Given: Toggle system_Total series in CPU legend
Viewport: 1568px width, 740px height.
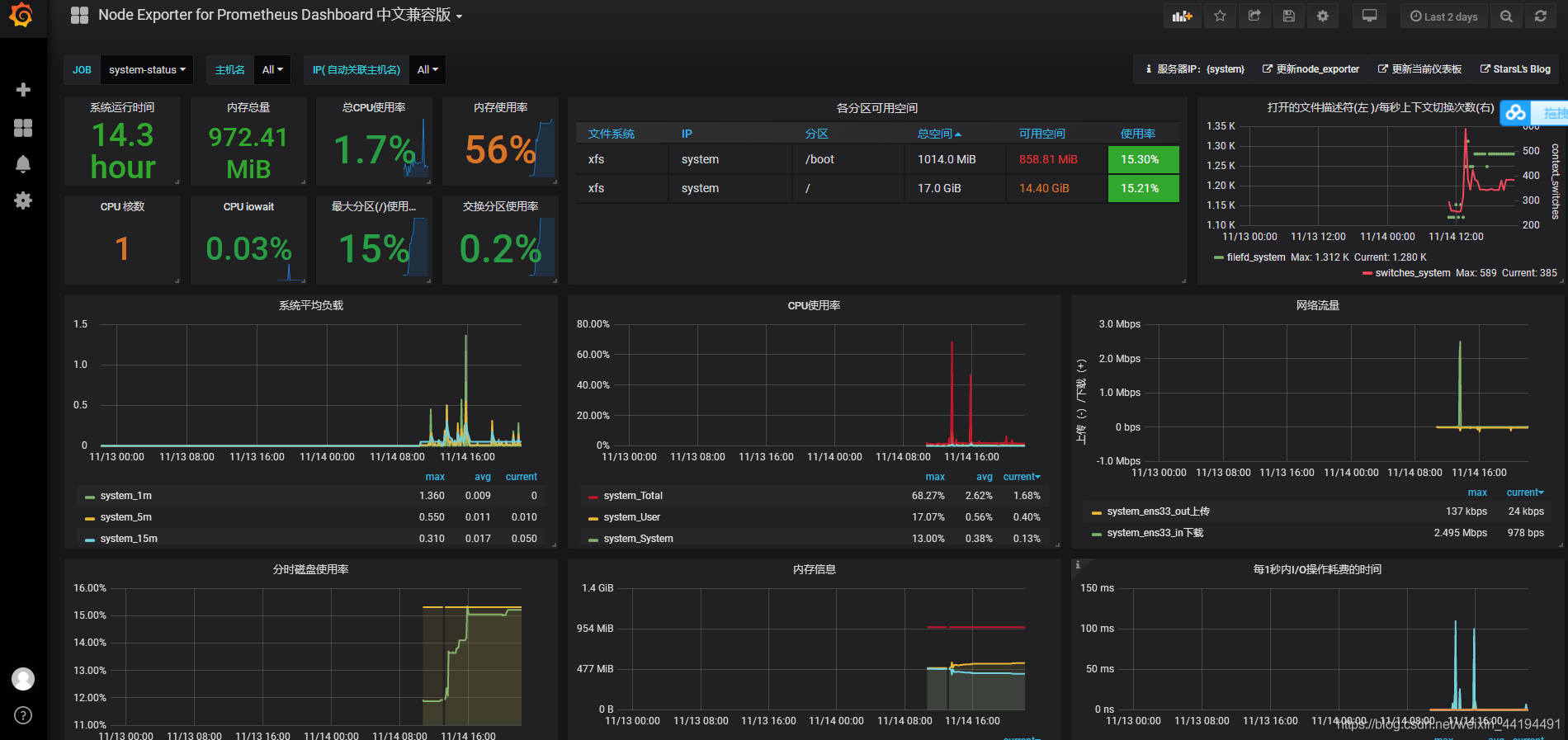Looking at the screenshot, I should (x=632, y=496).
